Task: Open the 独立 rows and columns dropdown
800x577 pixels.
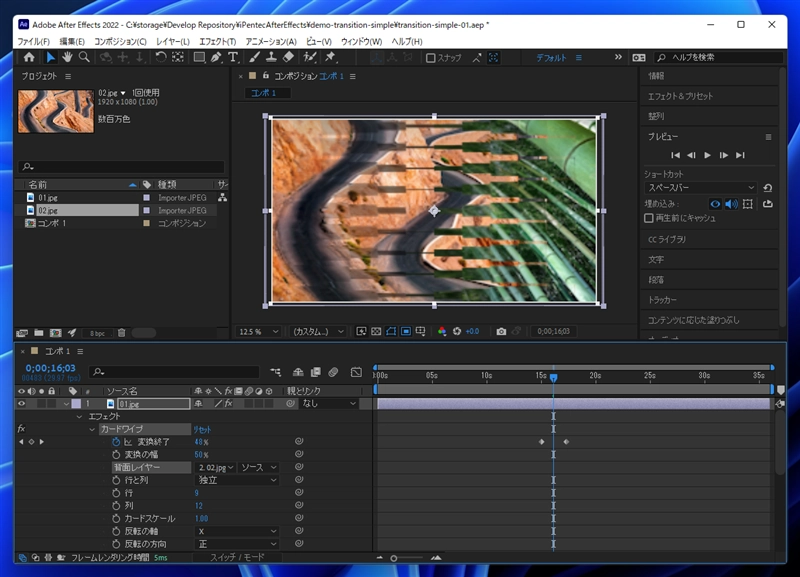Action: click(x=237, y=480)
